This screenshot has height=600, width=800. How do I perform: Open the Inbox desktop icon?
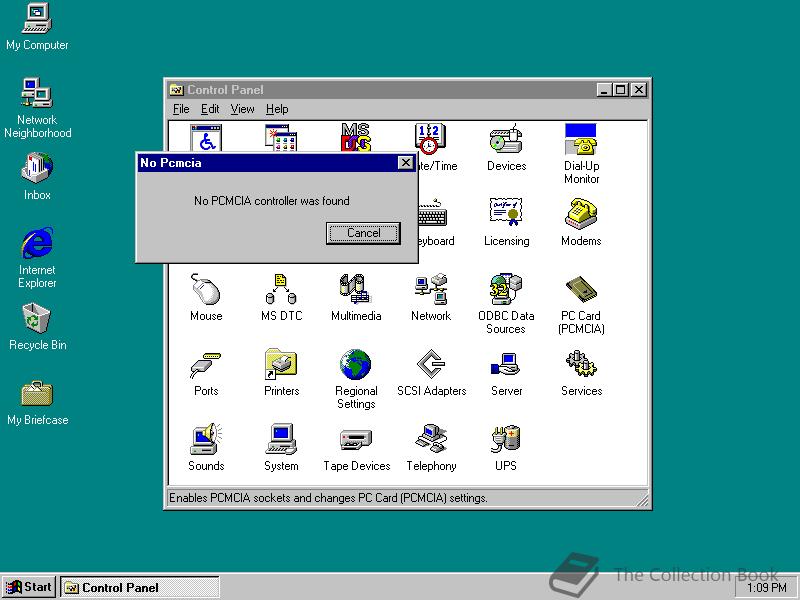[37, 167]
